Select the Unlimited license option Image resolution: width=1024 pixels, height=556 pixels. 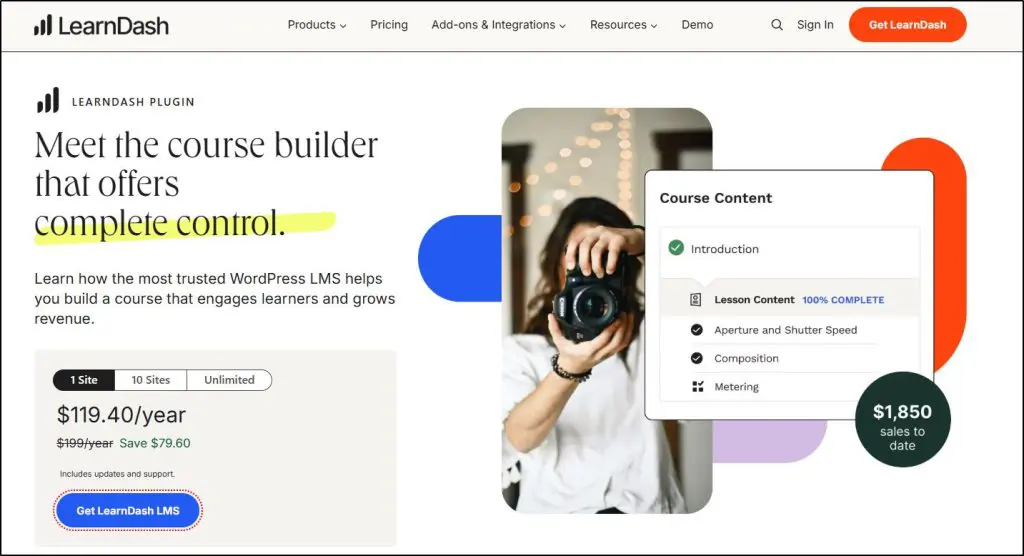click(x=229, y=380)
